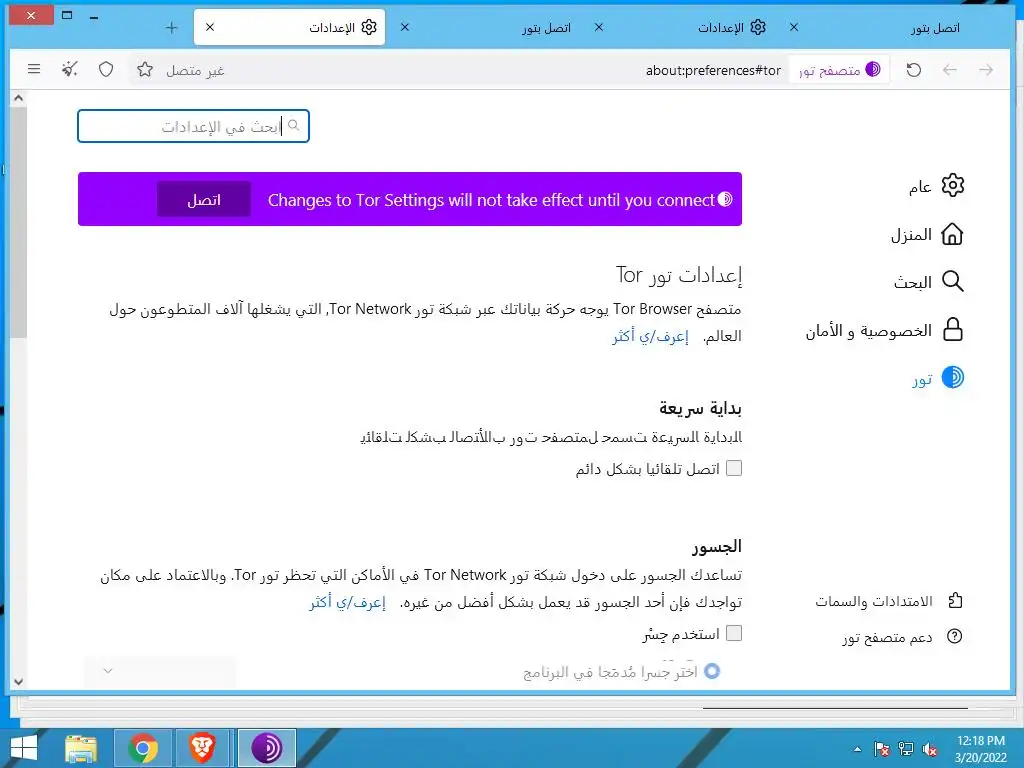Close the active الإعدادات tab
1024x768 pixels.
click(x=210, y=27)
